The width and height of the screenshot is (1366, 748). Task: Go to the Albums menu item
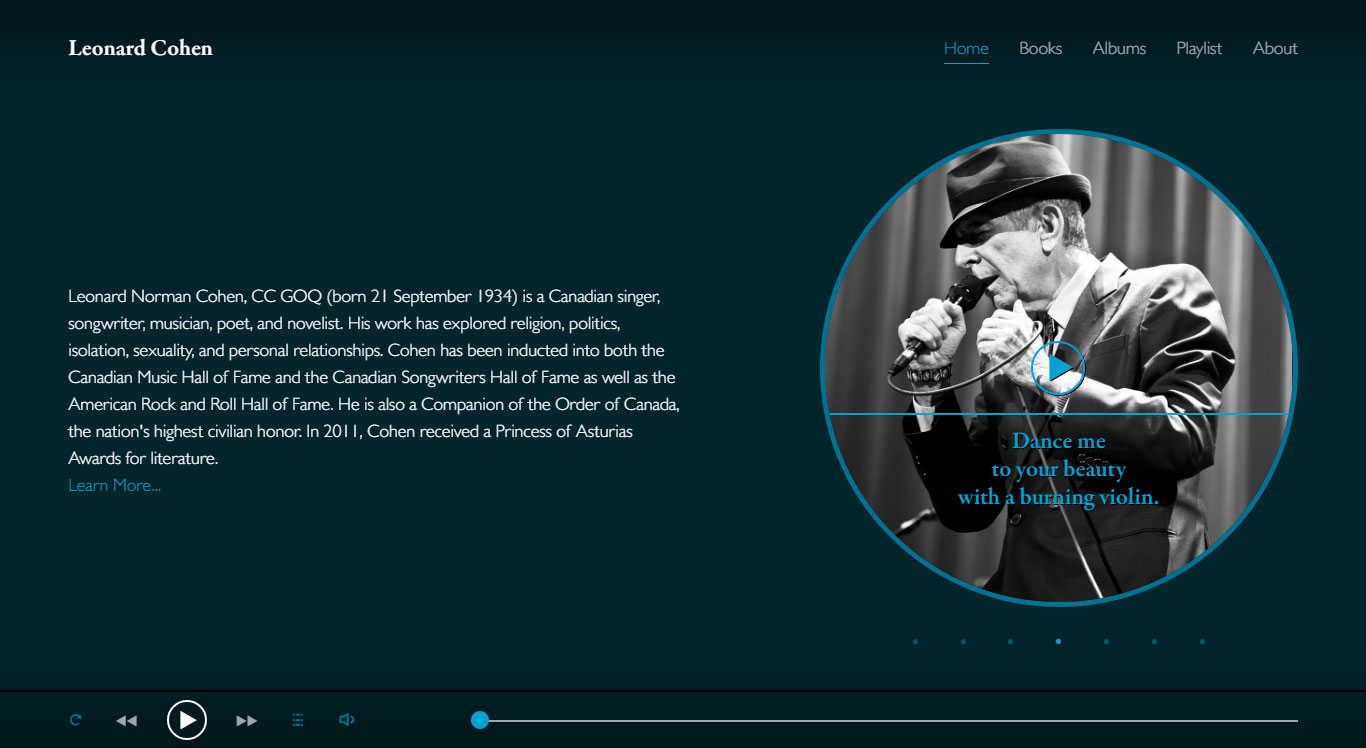point(1119,48)
